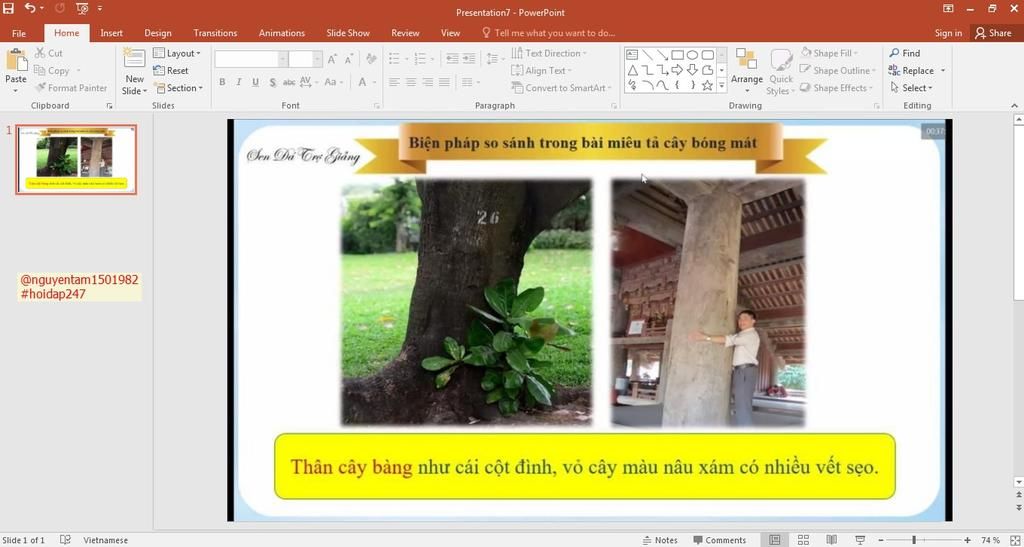The image size is (1024, 547).
Task: Open the font name combo box
Action: 251,59
